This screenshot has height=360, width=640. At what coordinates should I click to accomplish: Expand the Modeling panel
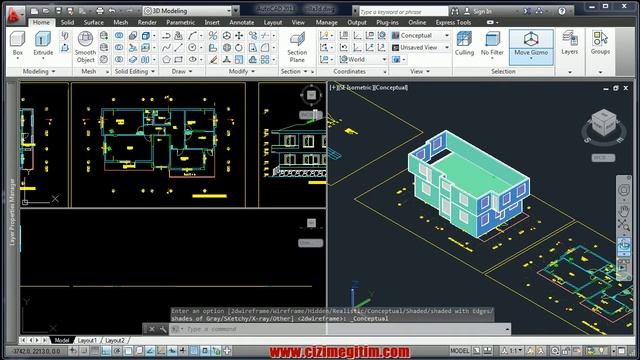[39, 71]
